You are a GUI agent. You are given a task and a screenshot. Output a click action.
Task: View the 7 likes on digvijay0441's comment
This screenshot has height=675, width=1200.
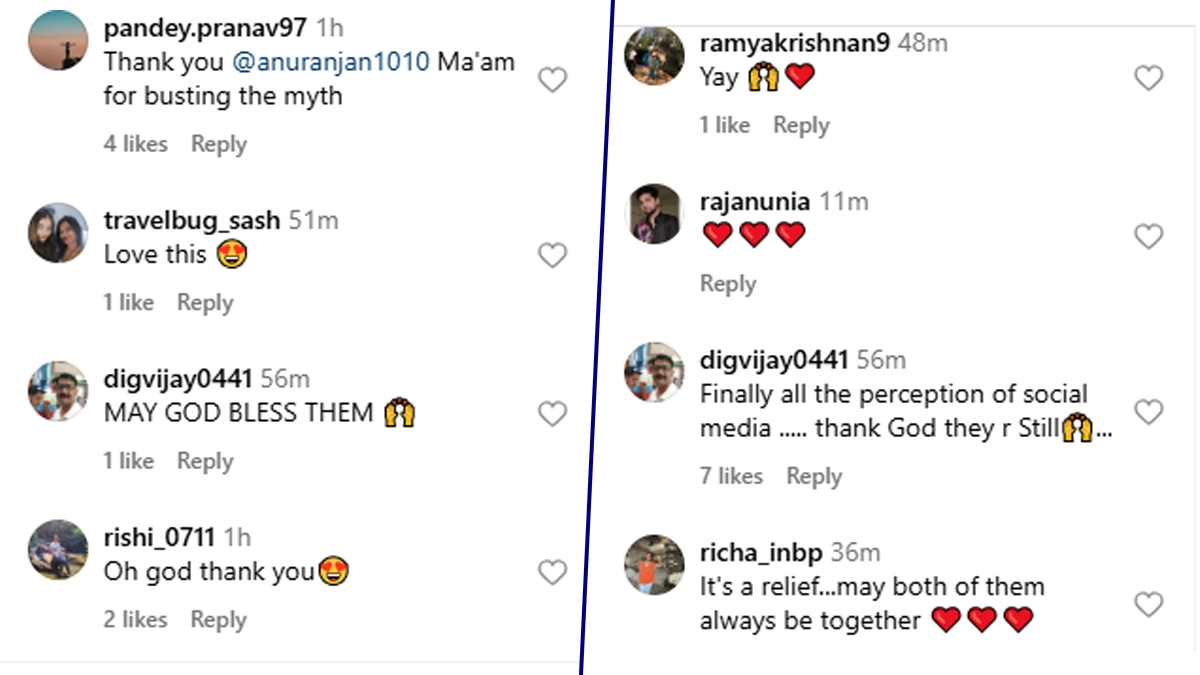coord(731,477)
